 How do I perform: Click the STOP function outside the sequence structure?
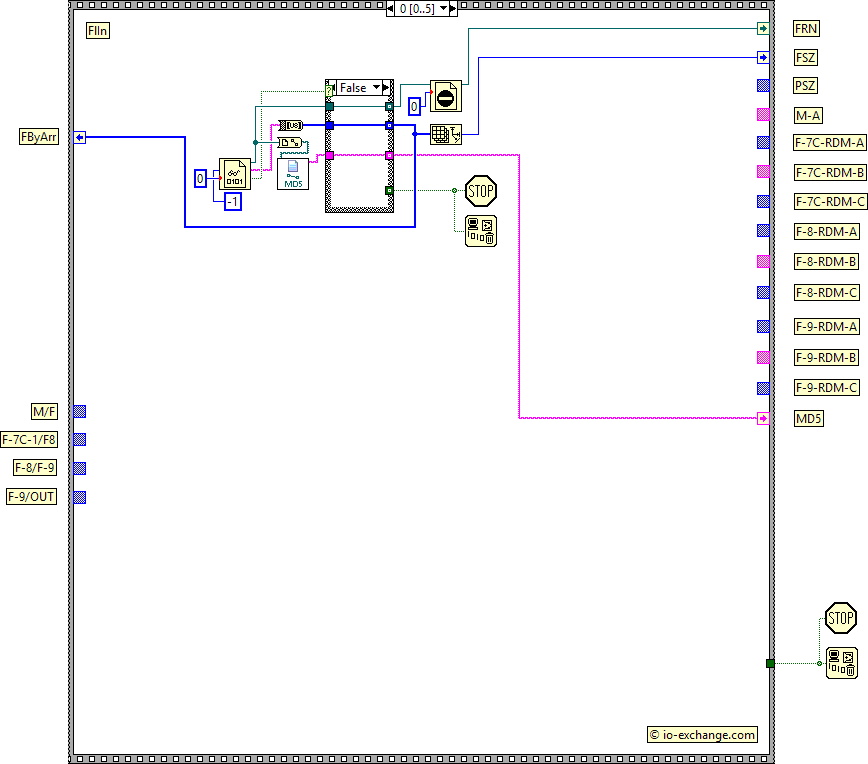pos(841,618)
